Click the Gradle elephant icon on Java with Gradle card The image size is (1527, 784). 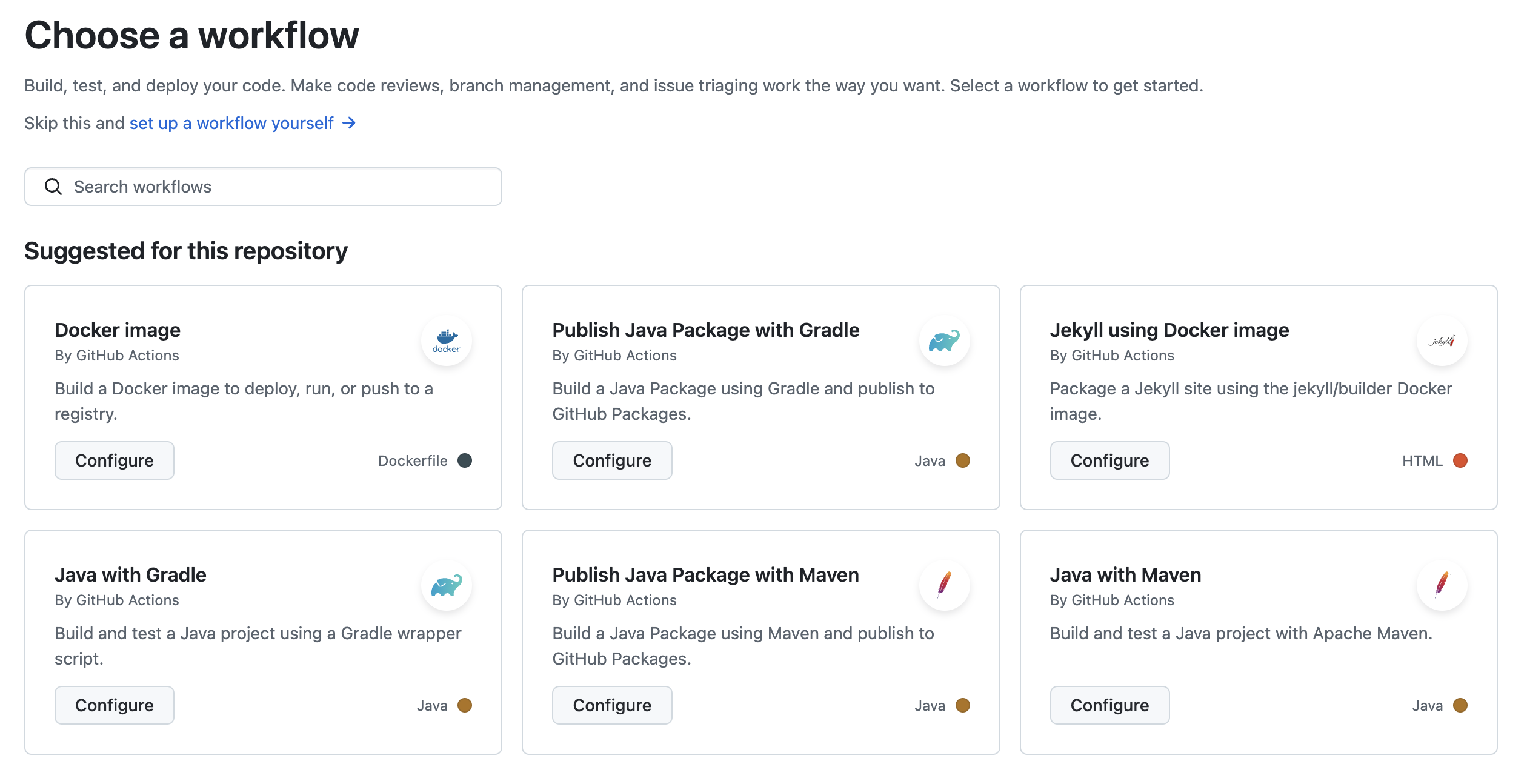(x=447, y=585)
